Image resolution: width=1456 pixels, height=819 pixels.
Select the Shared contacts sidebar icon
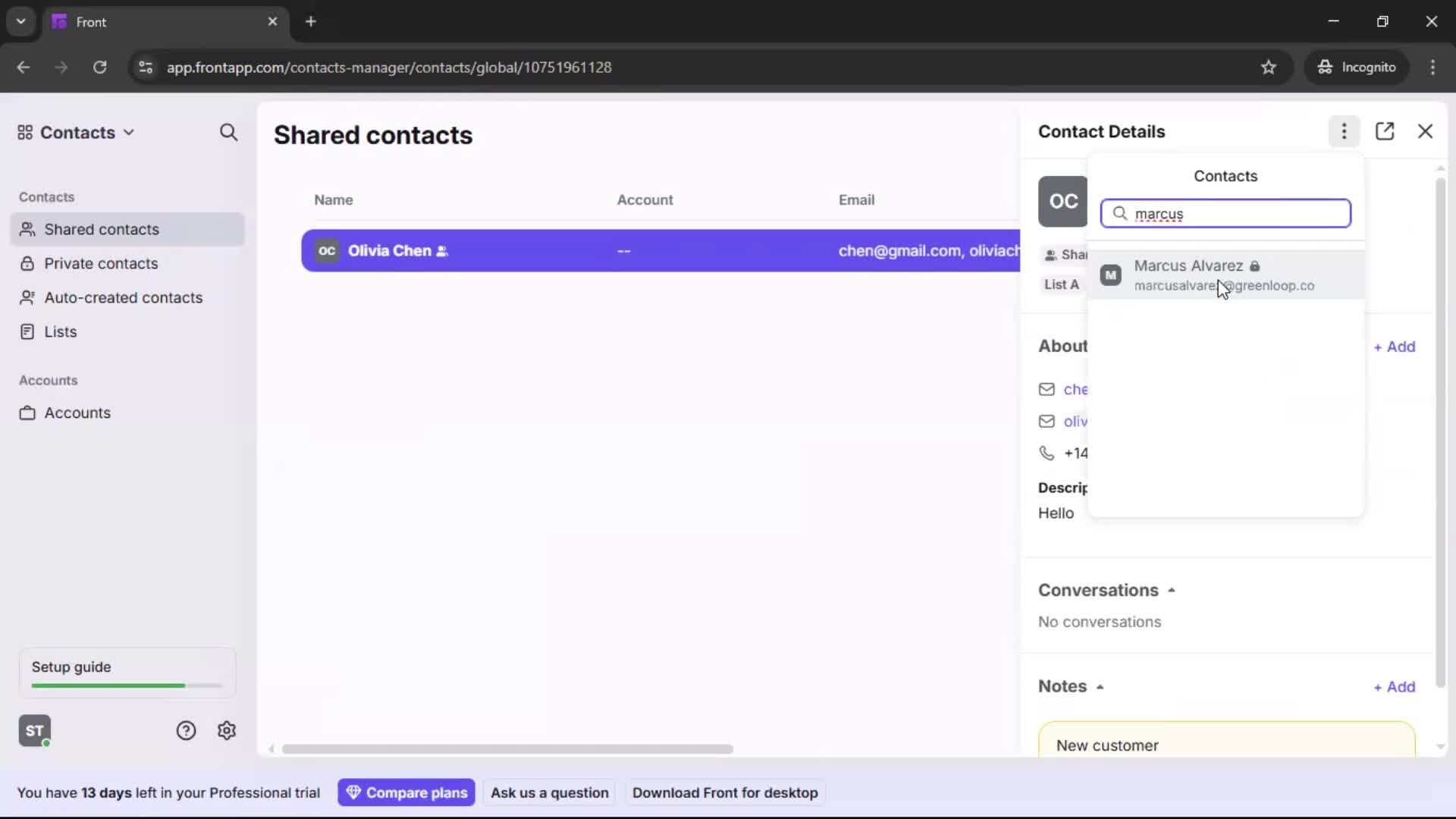click(x=27, y=229)
